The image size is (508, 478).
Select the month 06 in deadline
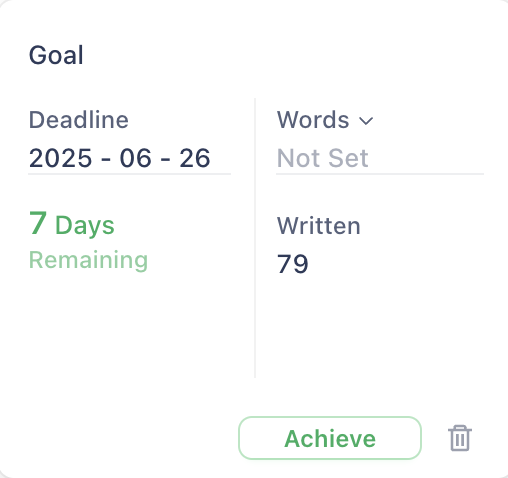(x=135, y=158)
